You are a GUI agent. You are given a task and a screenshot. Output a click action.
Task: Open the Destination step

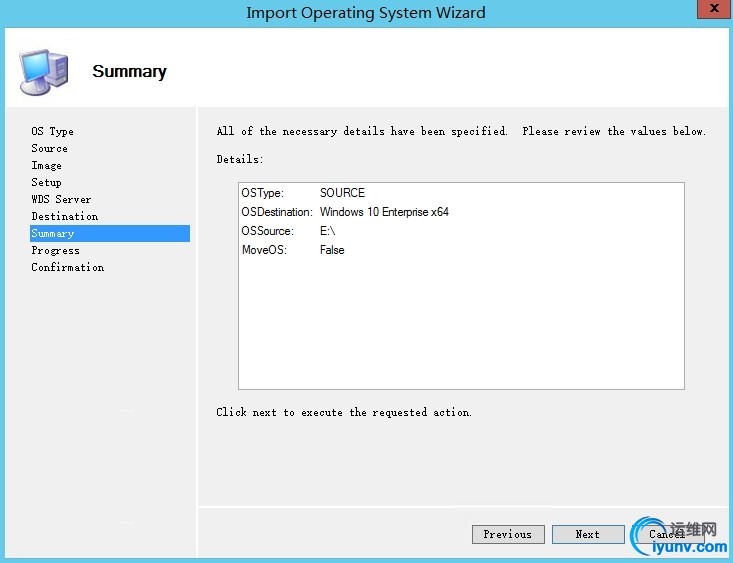tap(65, 216)
